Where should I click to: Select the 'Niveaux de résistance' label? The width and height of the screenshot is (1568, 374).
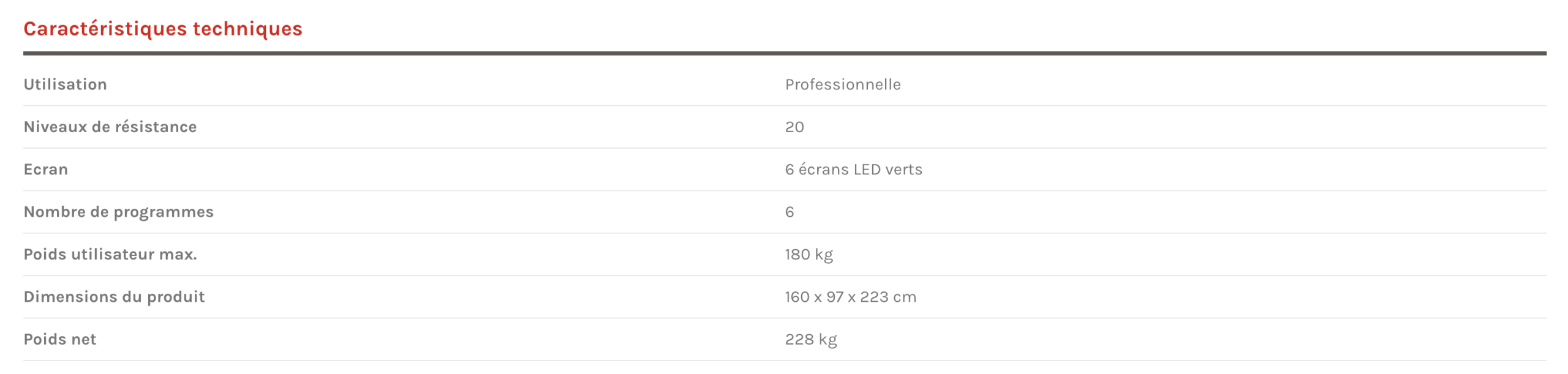point(110,127)
